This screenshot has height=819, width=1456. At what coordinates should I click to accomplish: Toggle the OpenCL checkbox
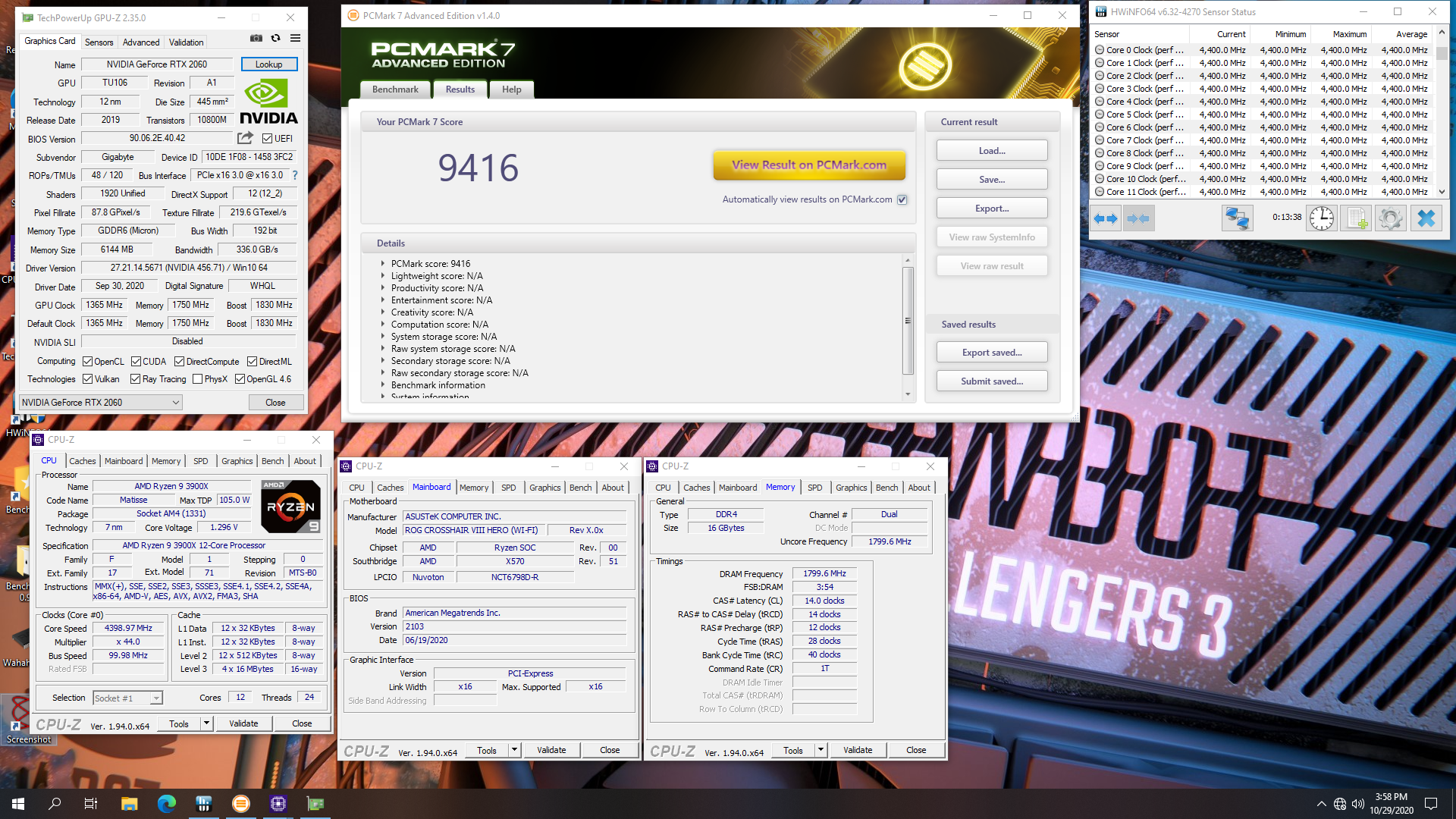pos(87,362)
